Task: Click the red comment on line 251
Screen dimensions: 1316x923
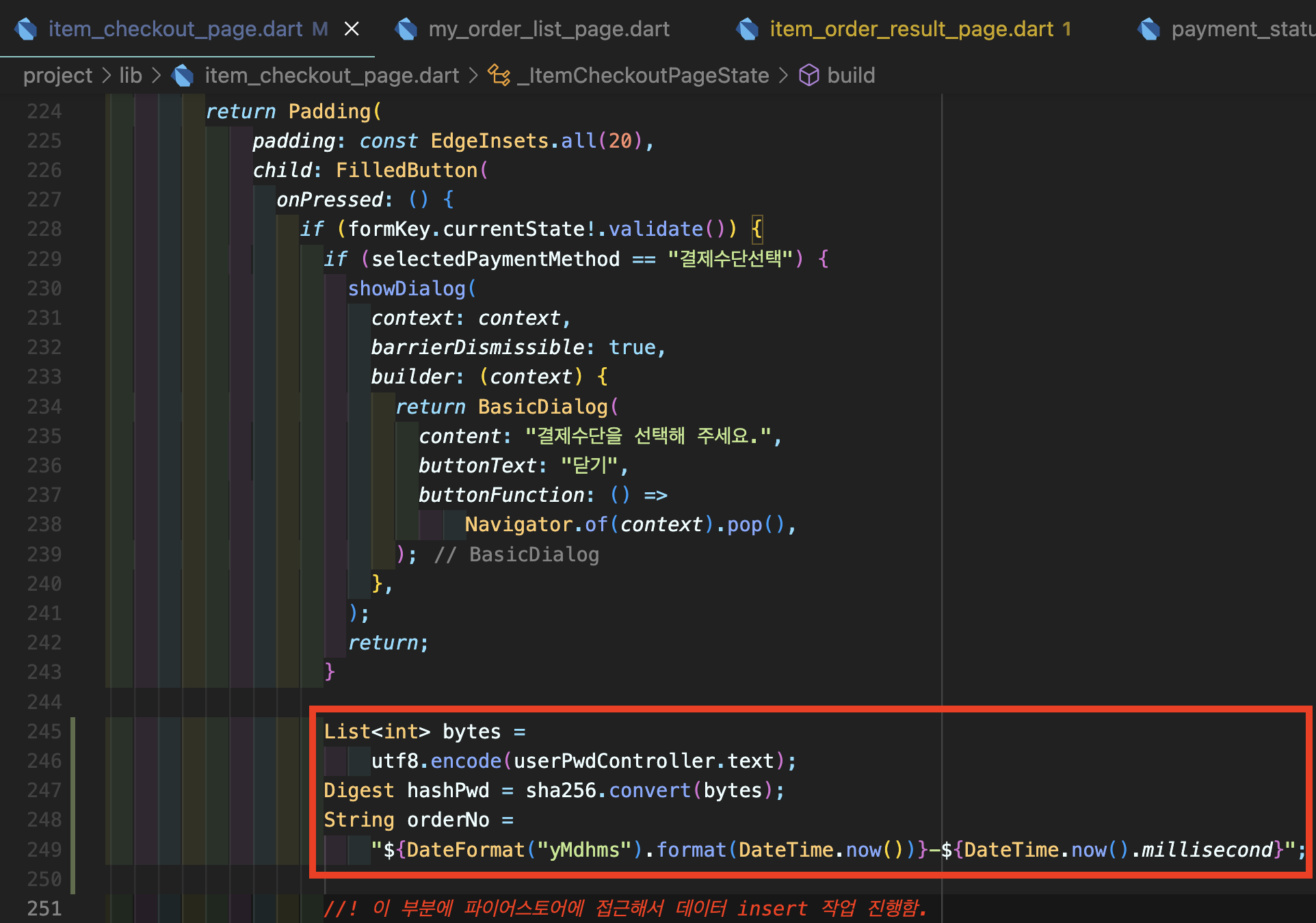Action: click(624, 908)
